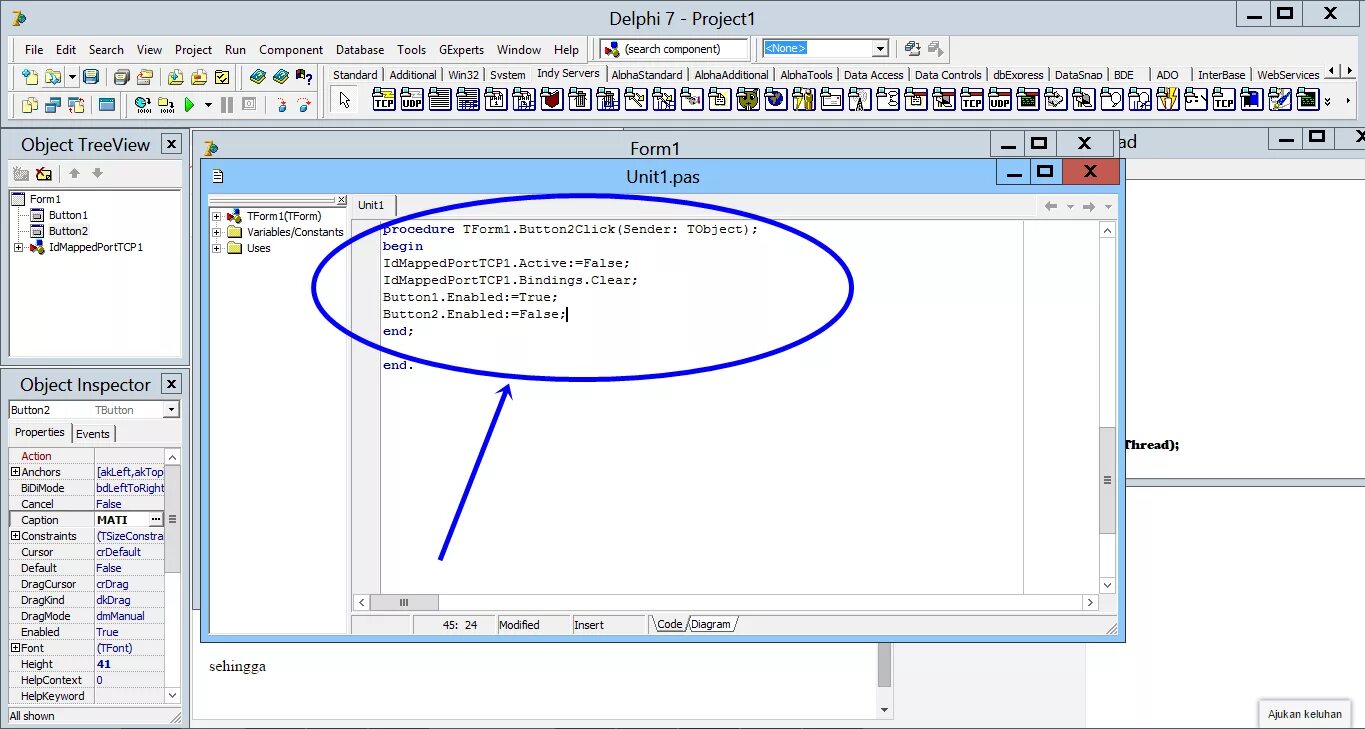Select Button1 in Object TreeView
The image size is (1365, 729).
click(68, 215)
